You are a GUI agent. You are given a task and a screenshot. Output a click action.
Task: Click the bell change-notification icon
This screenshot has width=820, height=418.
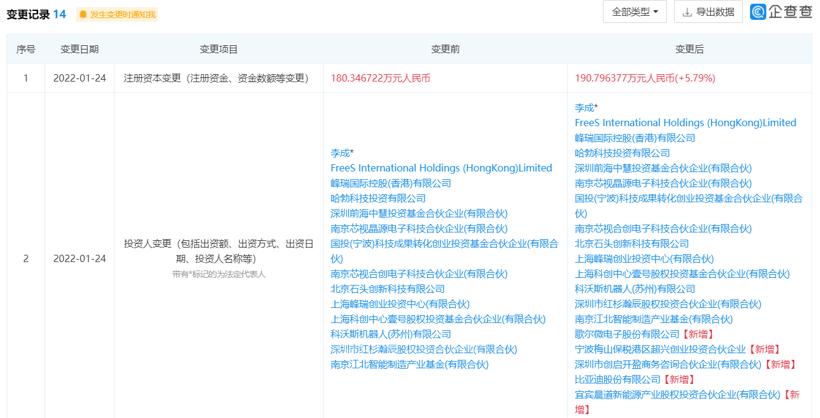click(x=83, y=15)
